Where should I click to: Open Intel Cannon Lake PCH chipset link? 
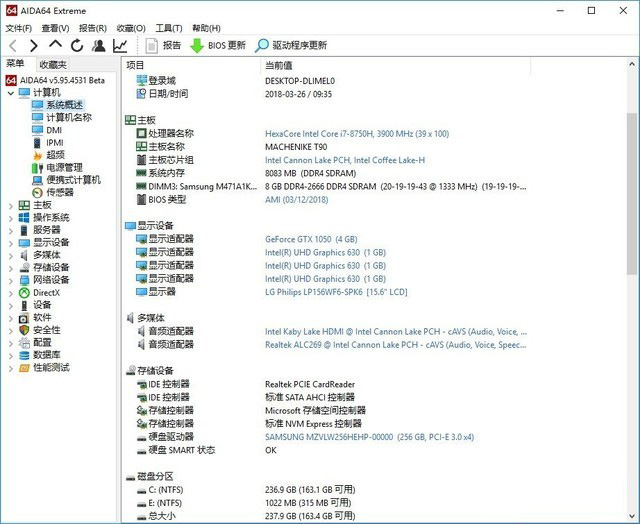(x=345, y=160)
